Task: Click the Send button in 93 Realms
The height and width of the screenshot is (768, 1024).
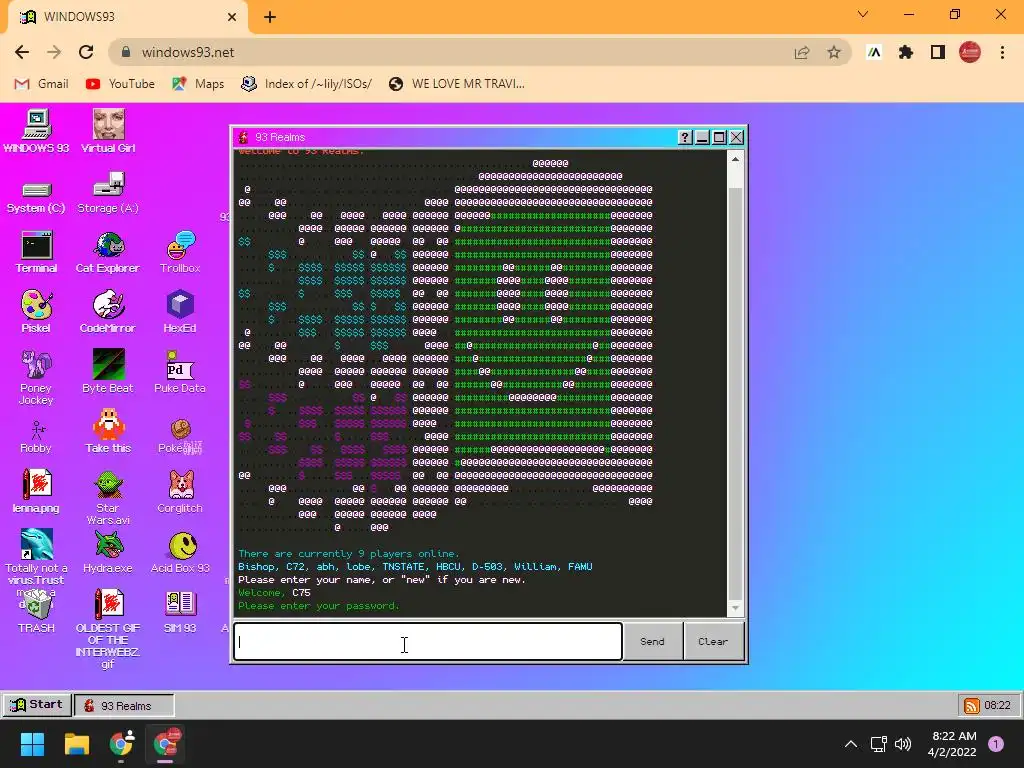Action: (x=652, y=642)
